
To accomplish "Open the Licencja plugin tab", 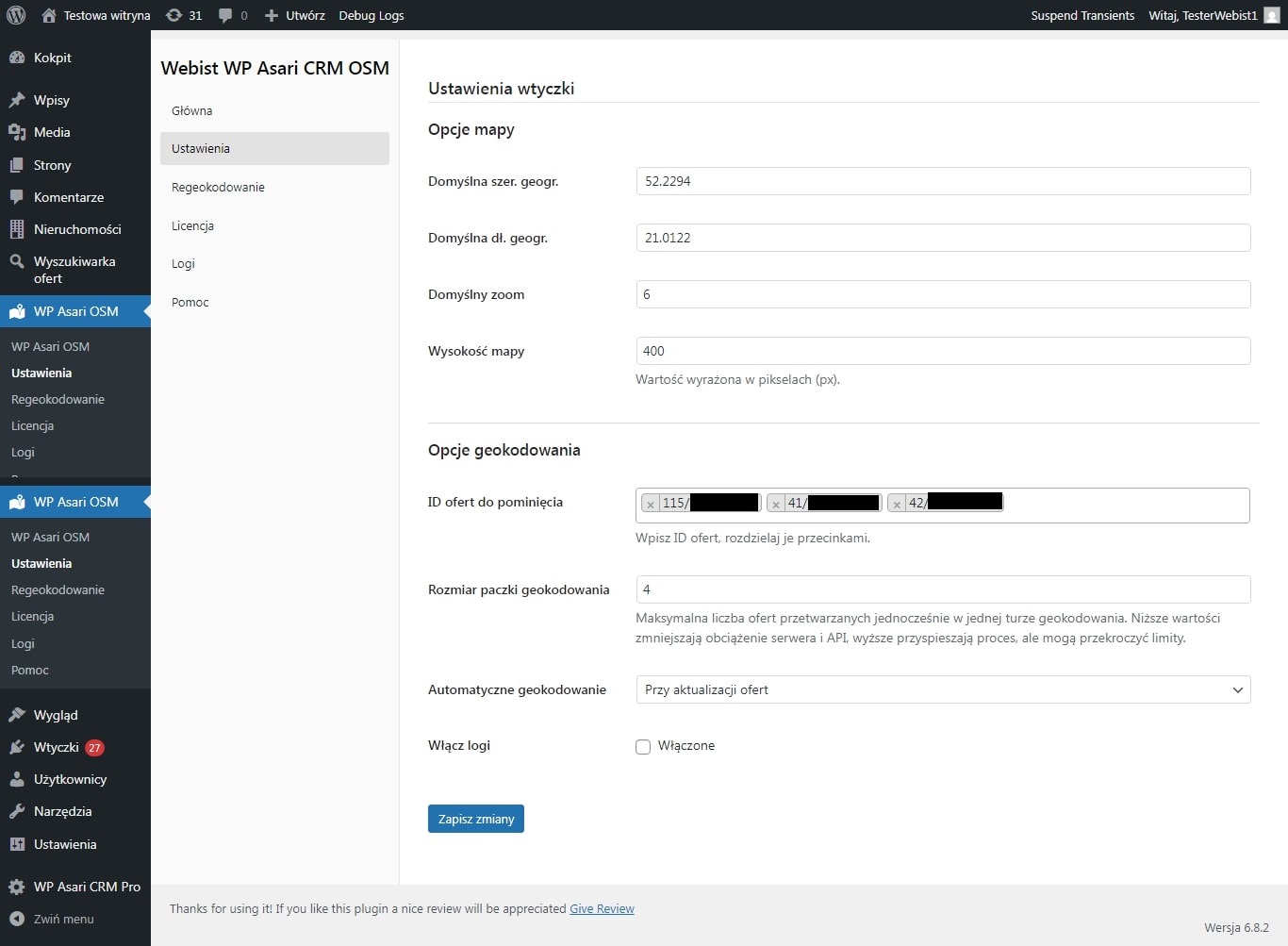I will 192,225.
